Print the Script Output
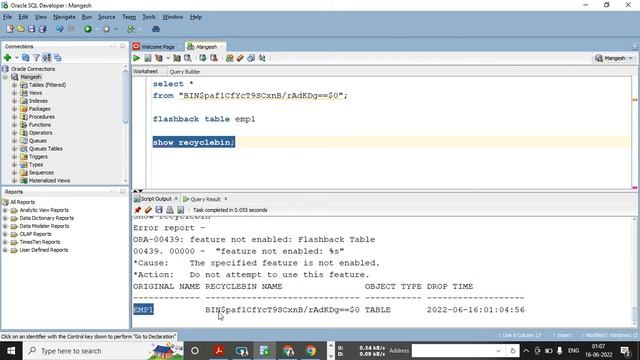The image size is (640, 360). pos(169,210)
